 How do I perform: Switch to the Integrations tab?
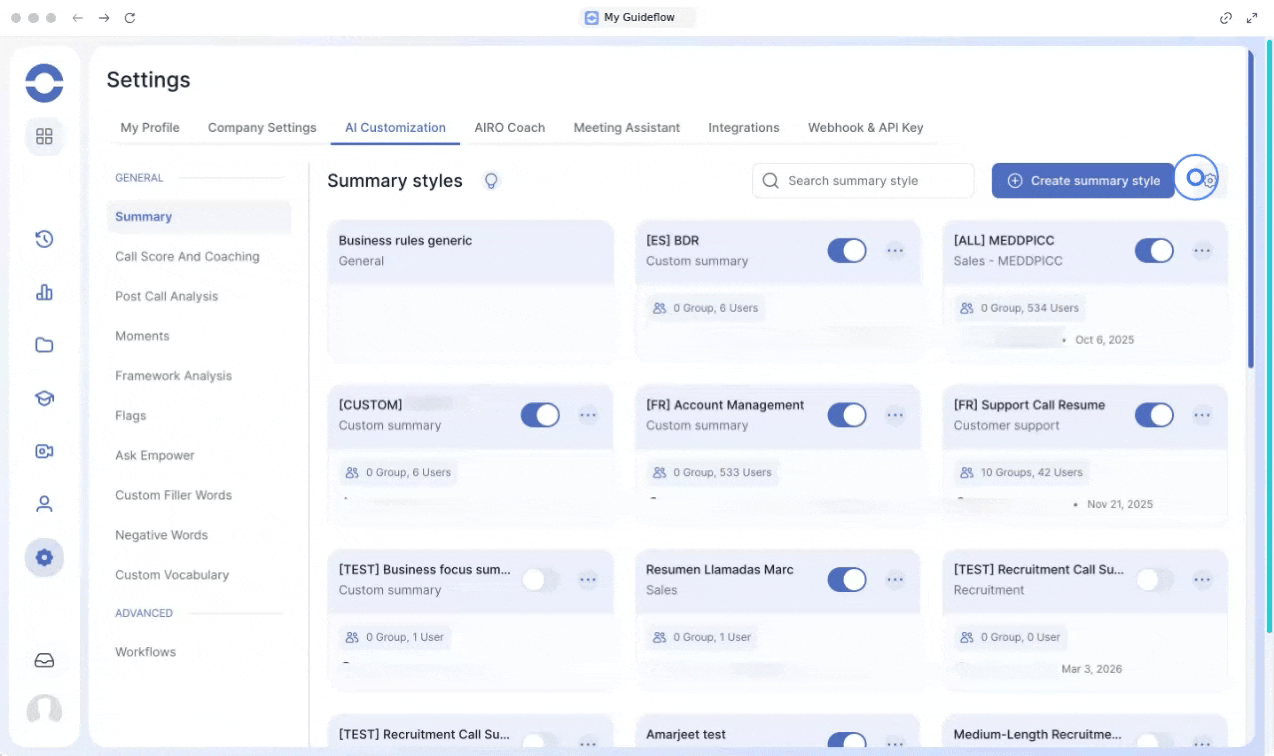click(743, 128)
